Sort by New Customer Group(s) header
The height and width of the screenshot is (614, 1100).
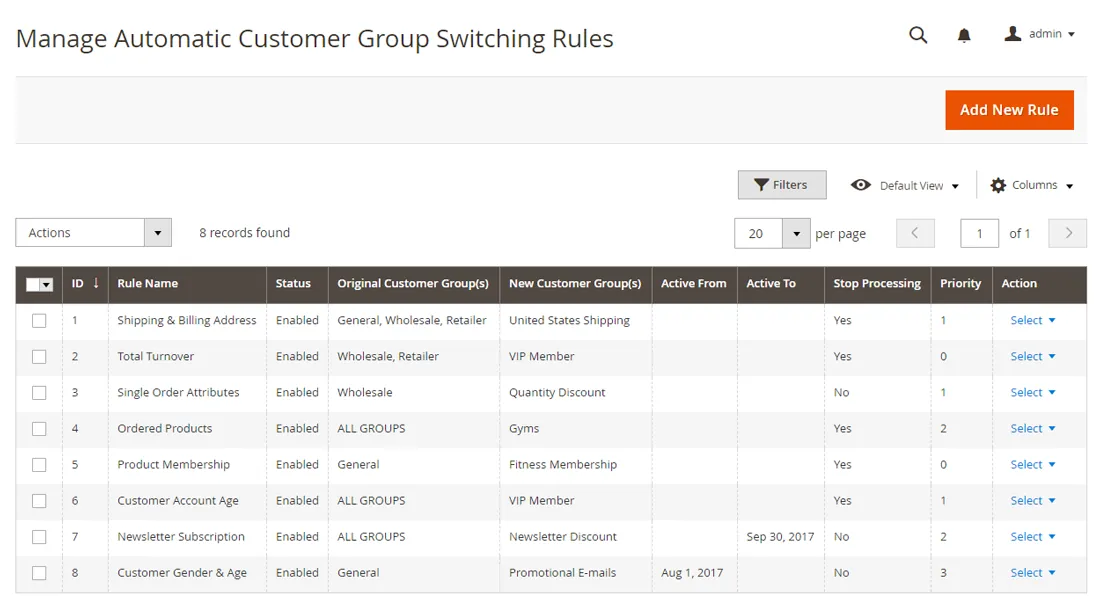click(x=575, y=283)
